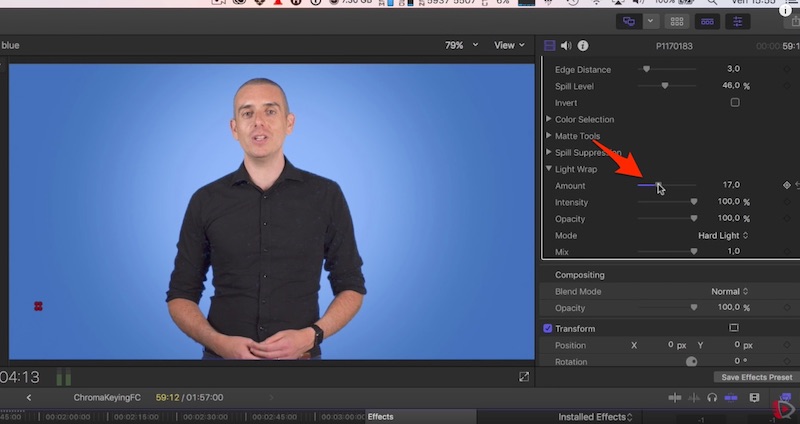Open the Audio inspector speaker icon
800x424 pixels.
pyautogui.click(x=566, y=45)
